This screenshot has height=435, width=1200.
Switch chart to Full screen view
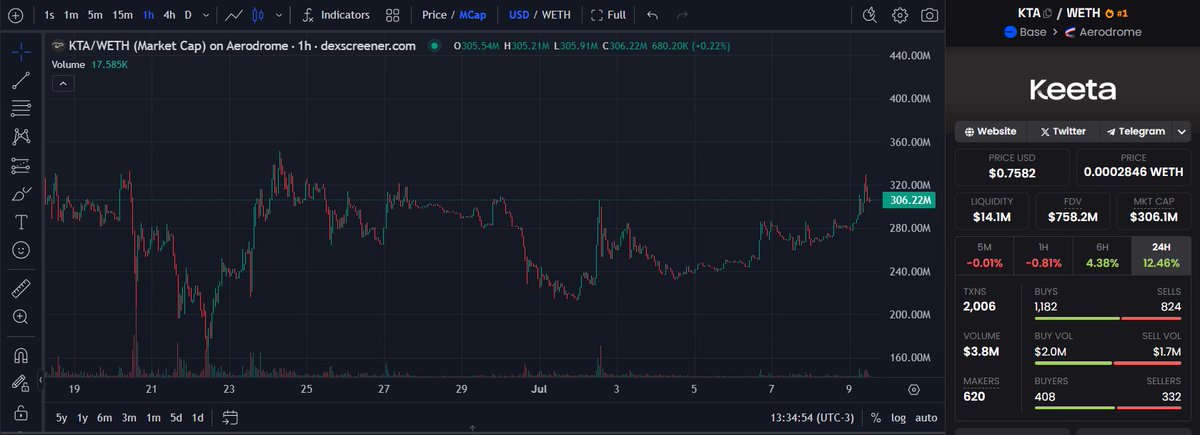608,15
